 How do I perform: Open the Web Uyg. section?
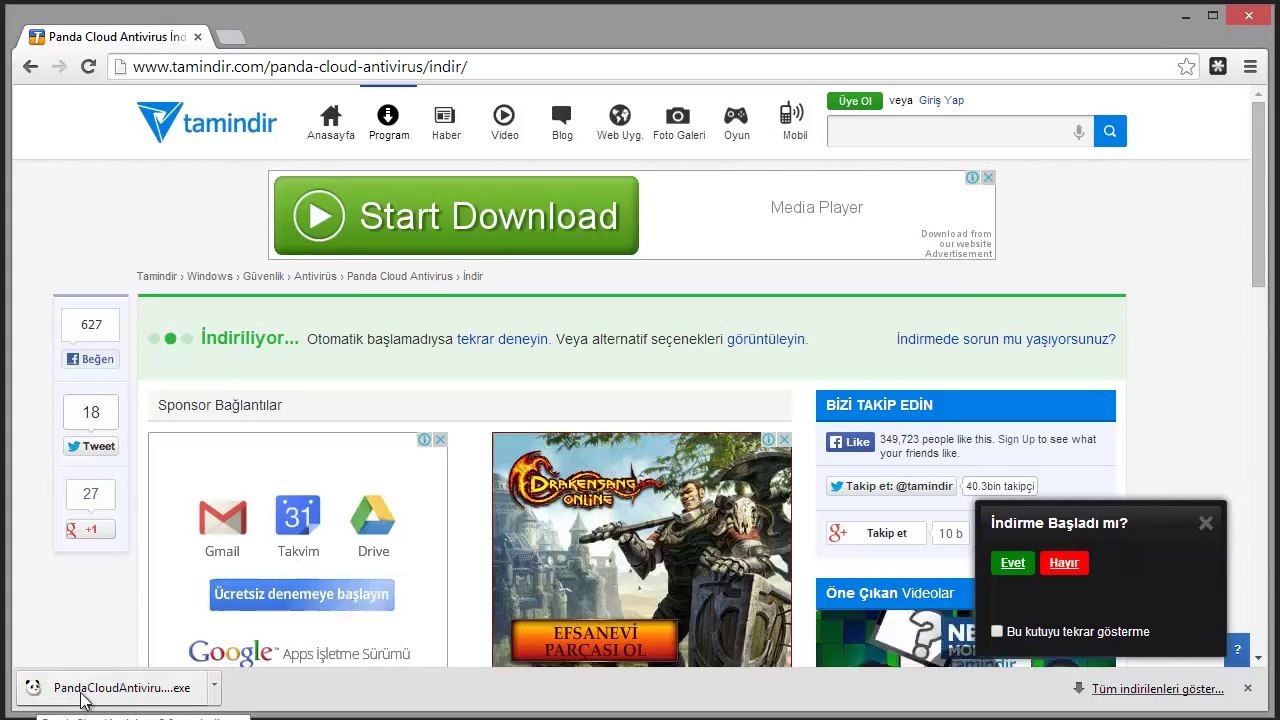tap(620, 122)
